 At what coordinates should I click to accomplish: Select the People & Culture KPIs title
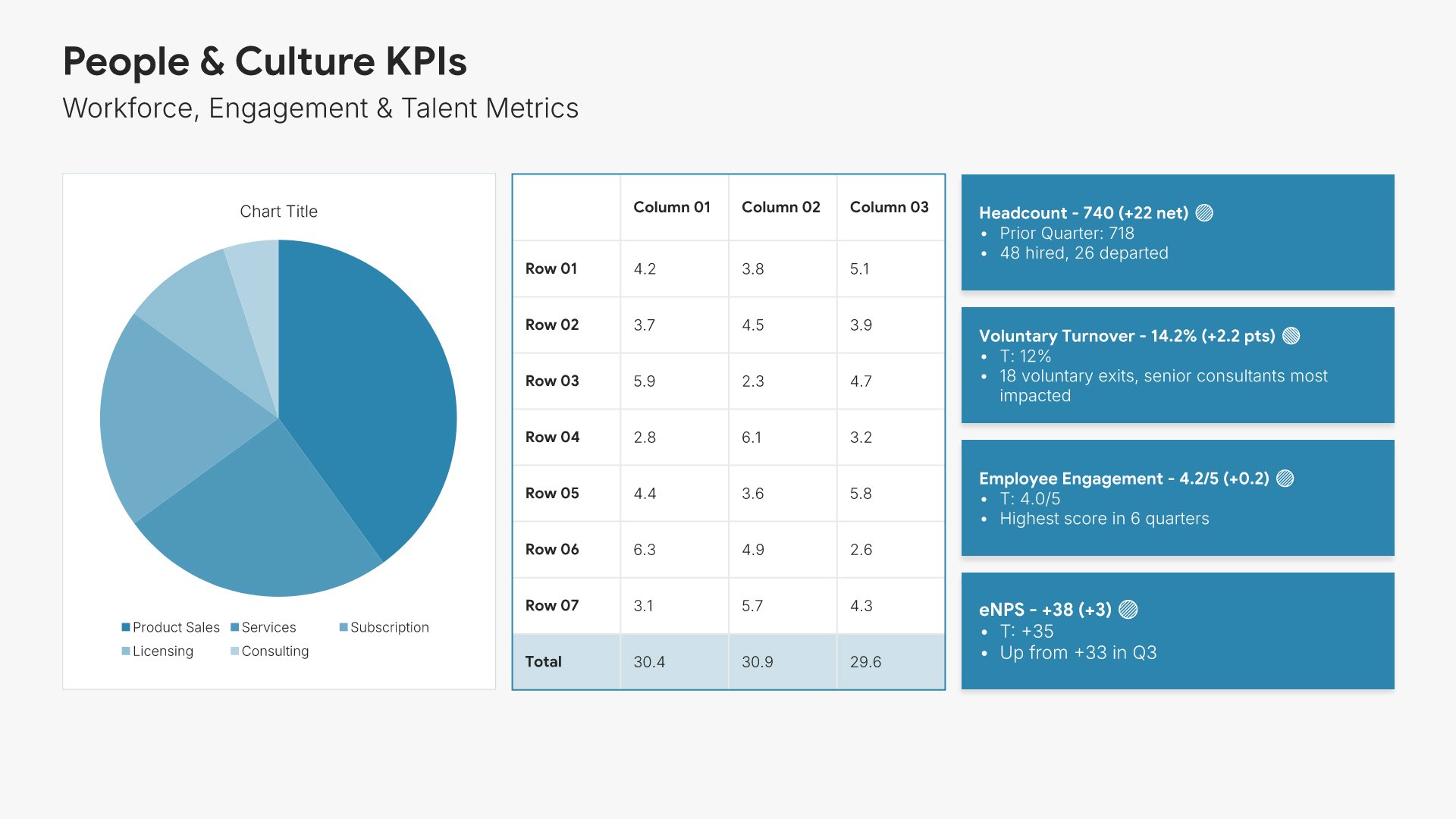[265, 61]
